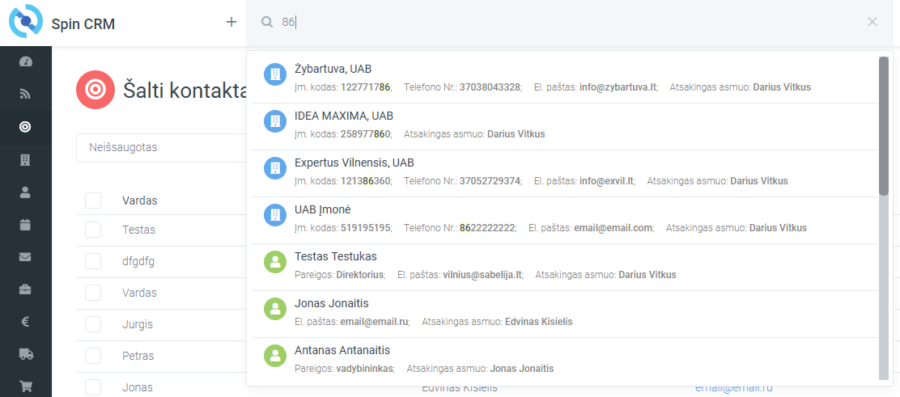Click the Vardas column header
This screenshot has width=900, height=397.
139,201
